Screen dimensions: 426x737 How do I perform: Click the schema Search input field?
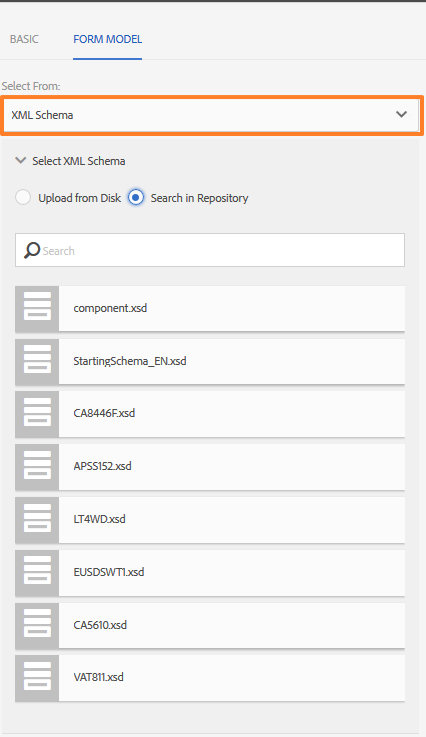click(210, 250)
